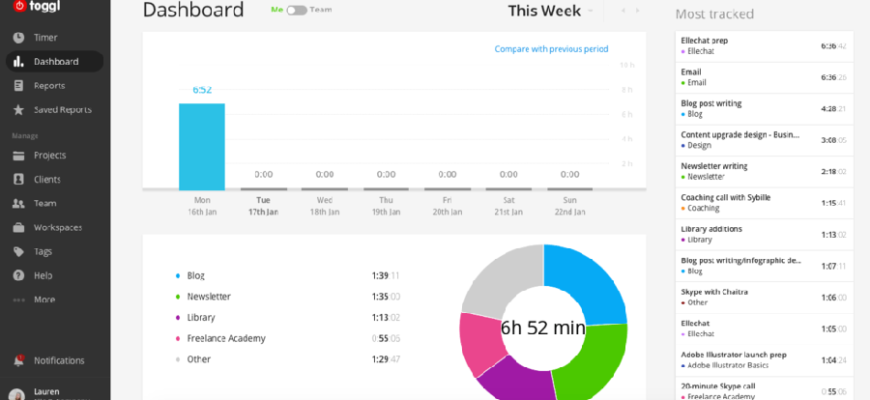This screenshot has width=870, height=400.
Task: Open 20-minute Skype call entry
Action: pos(764,389)
